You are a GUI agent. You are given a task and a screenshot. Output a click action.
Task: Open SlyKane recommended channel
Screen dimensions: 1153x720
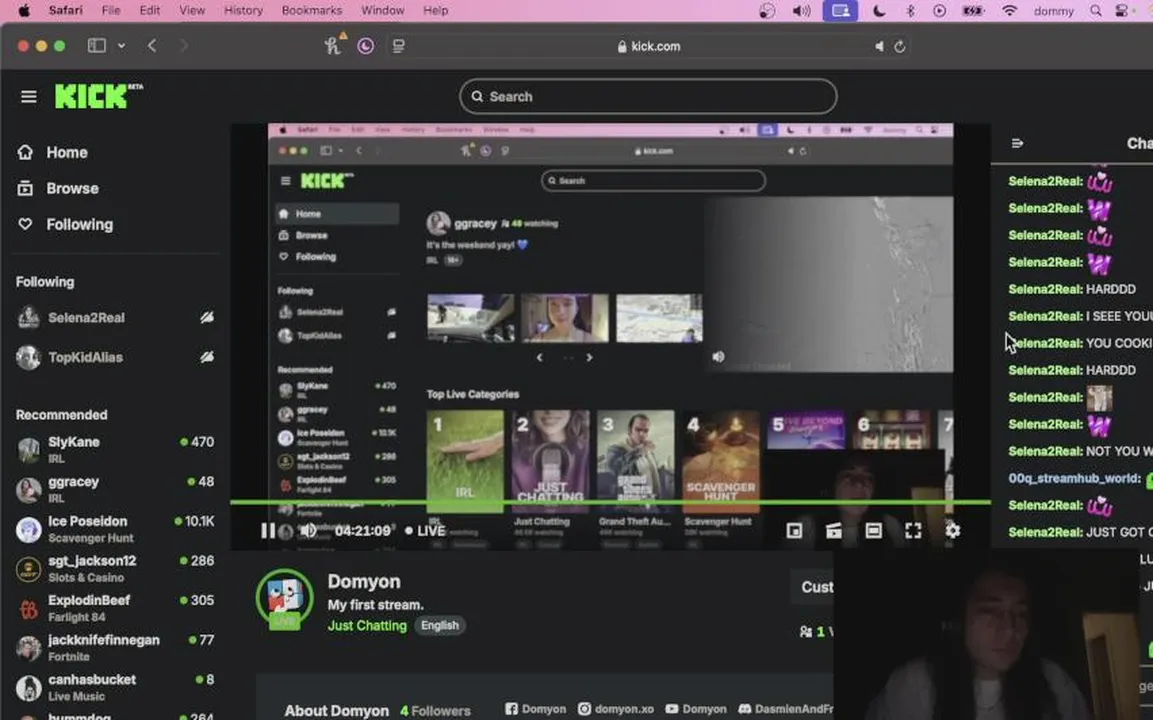[x=115, y=449]
